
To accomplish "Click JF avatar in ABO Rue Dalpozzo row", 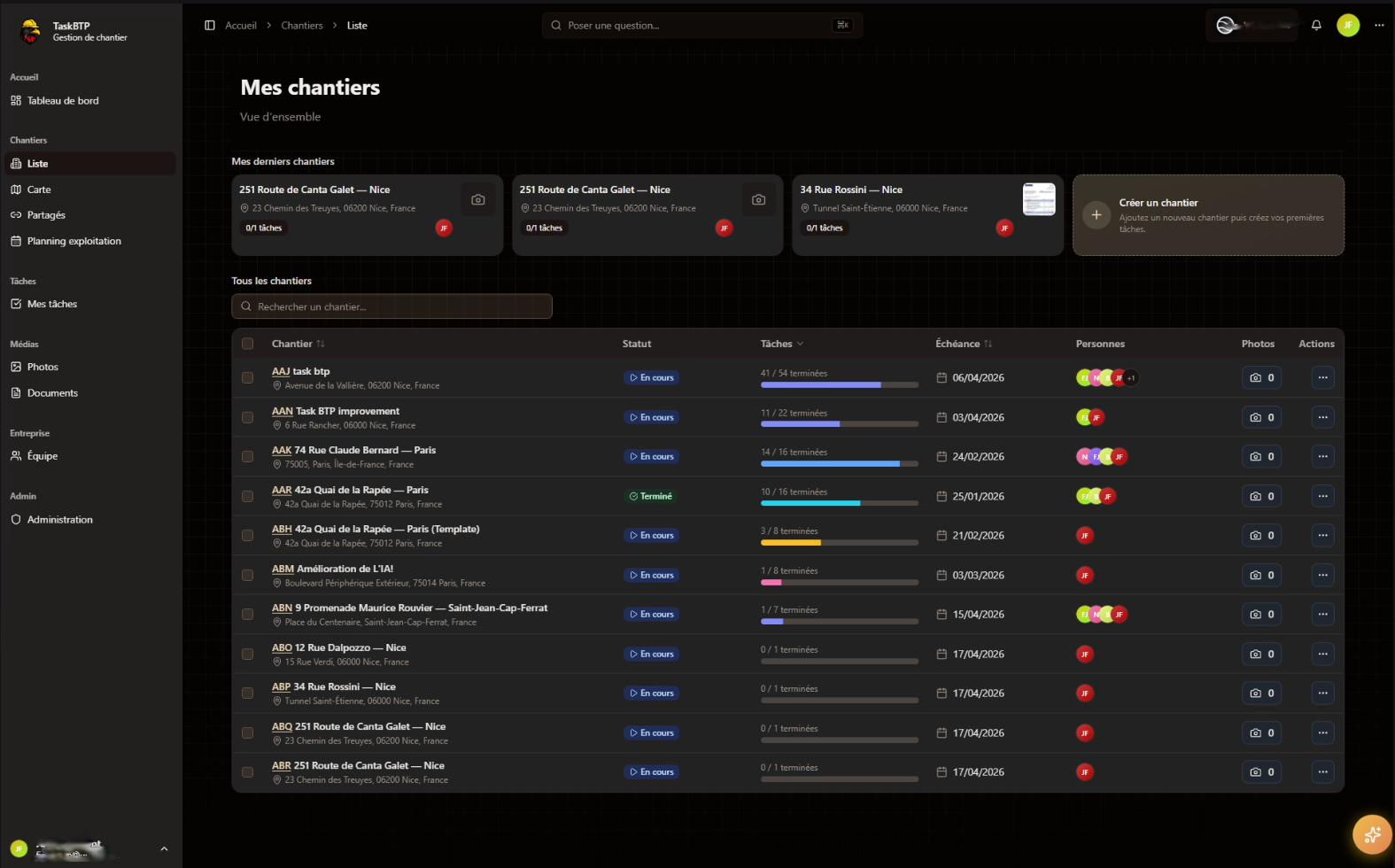I will pyautogui.click(x=1084, y=654).
